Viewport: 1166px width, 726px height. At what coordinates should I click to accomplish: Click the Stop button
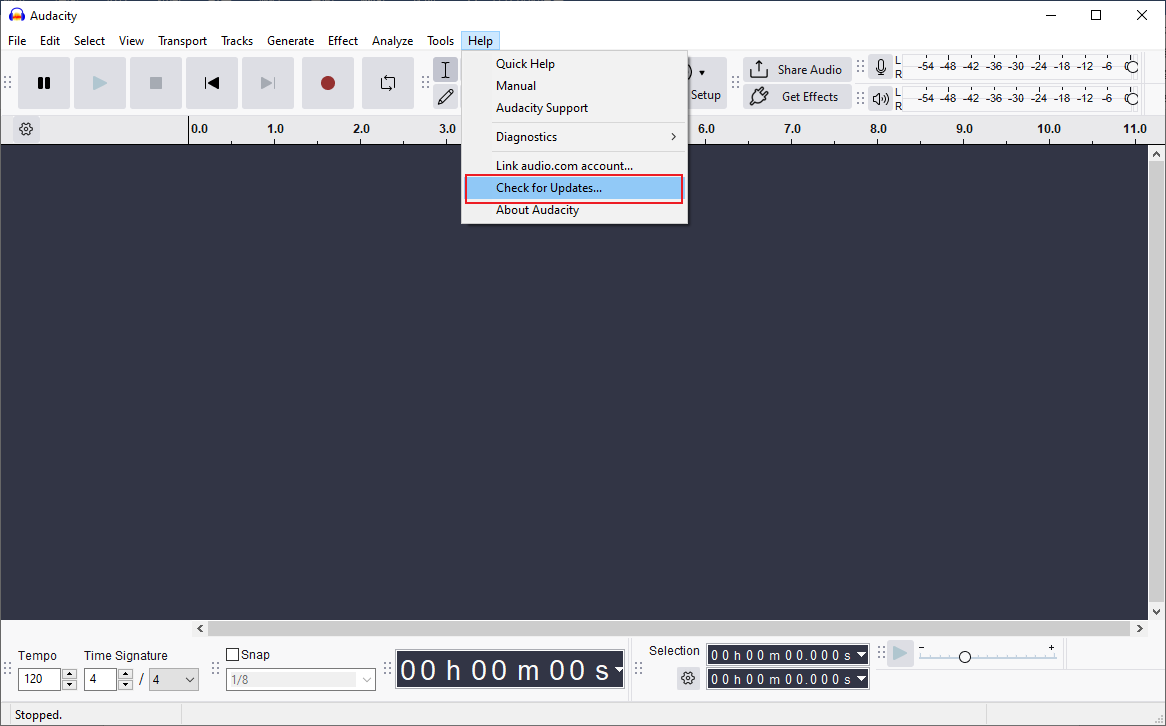click(x=155, y=83)
